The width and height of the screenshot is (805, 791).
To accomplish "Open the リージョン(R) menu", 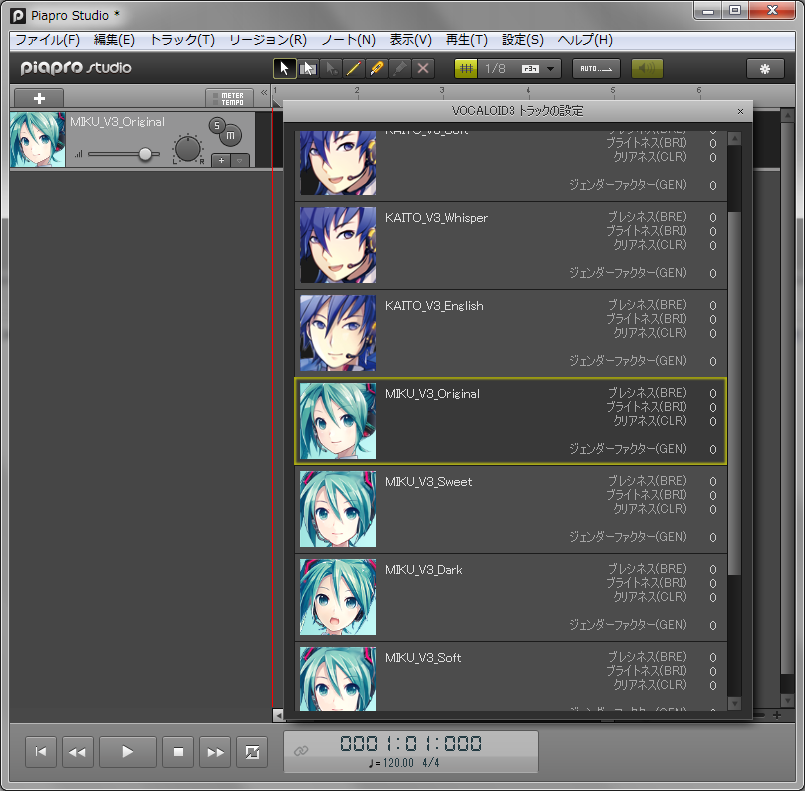I will [x=268, y=40].
